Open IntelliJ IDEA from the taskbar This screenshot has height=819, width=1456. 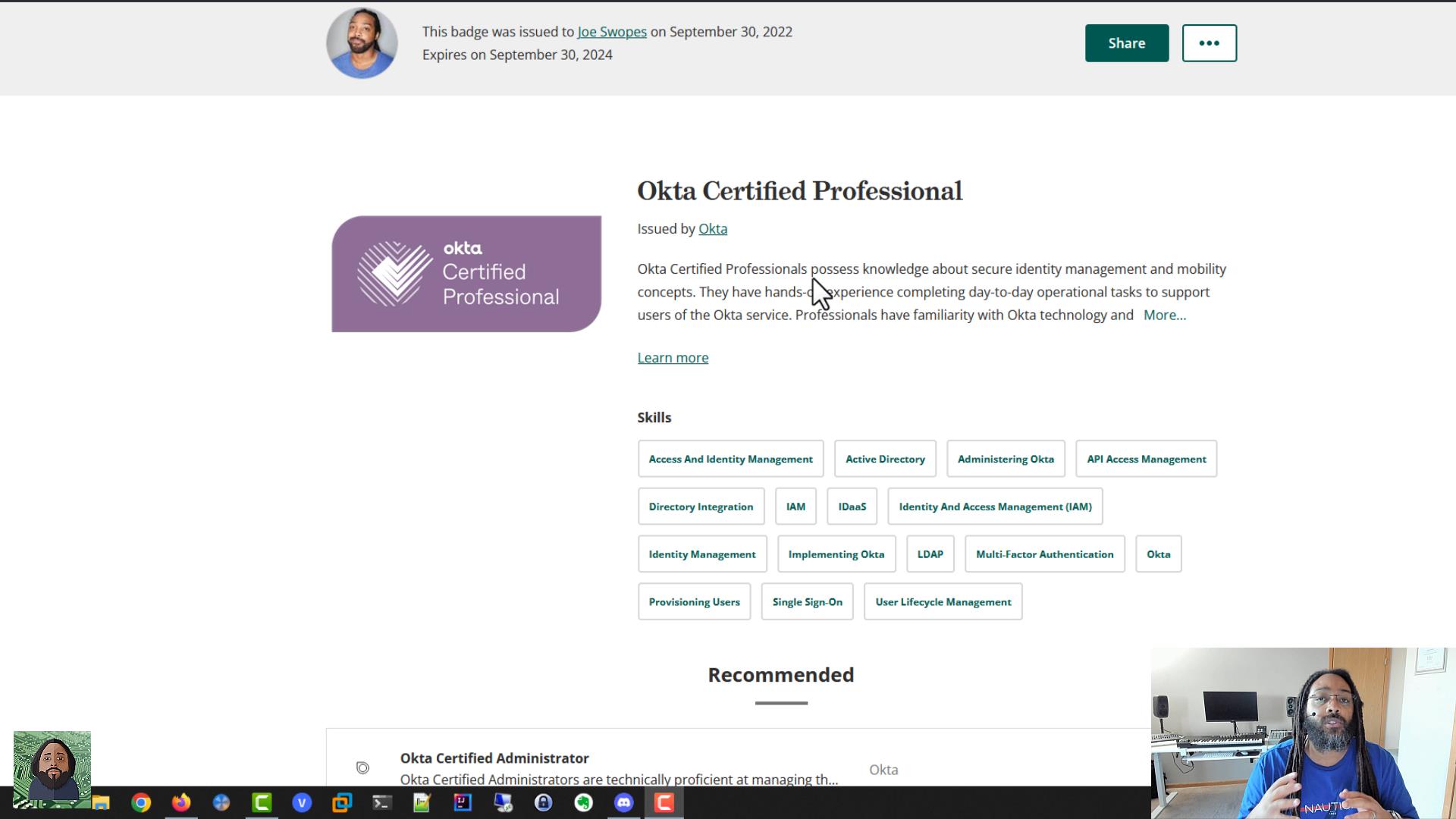click(x=463, y=802)
